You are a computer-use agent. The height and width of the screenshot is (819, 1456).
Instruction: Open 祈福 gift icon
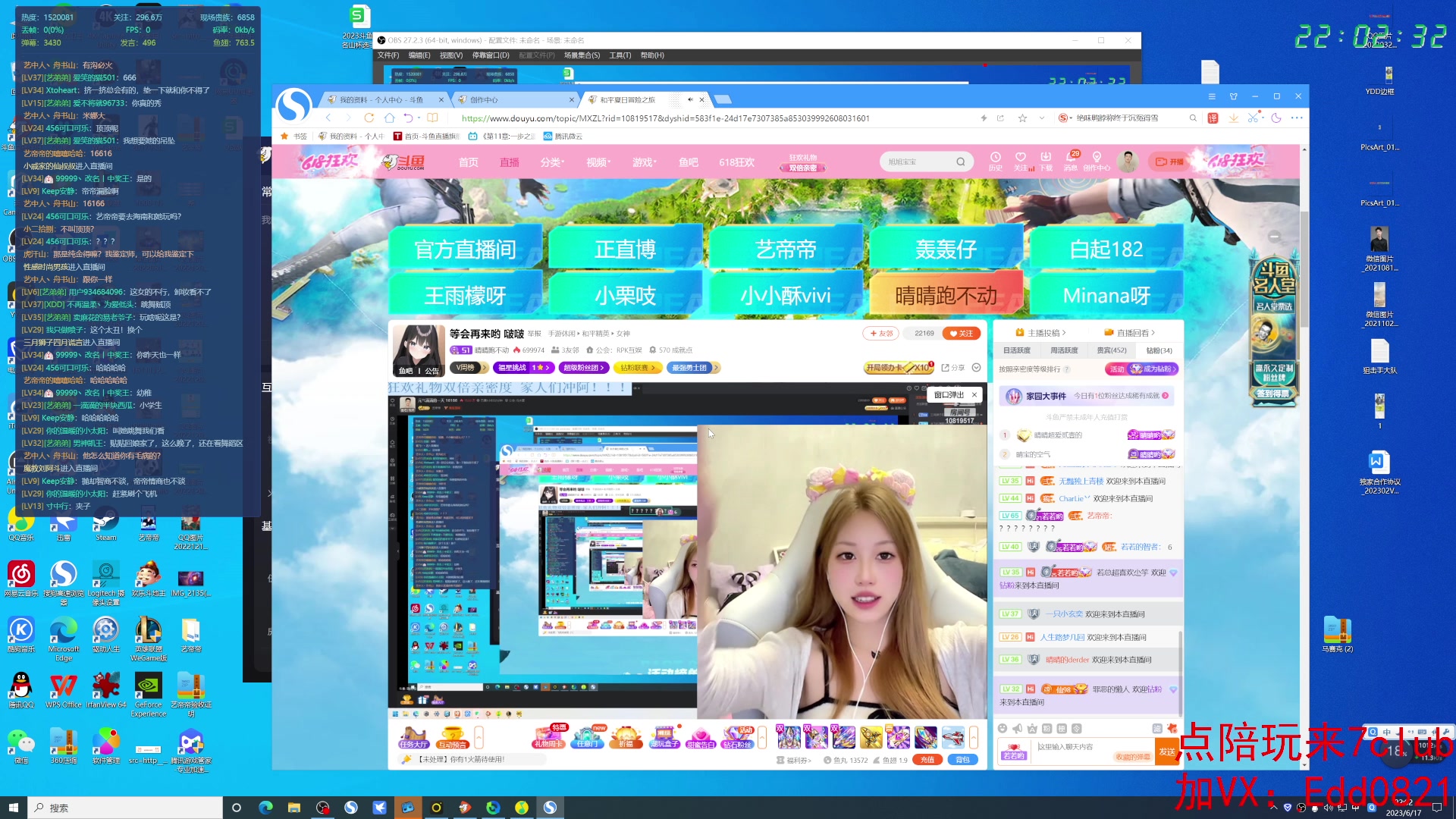click(626, 737)
